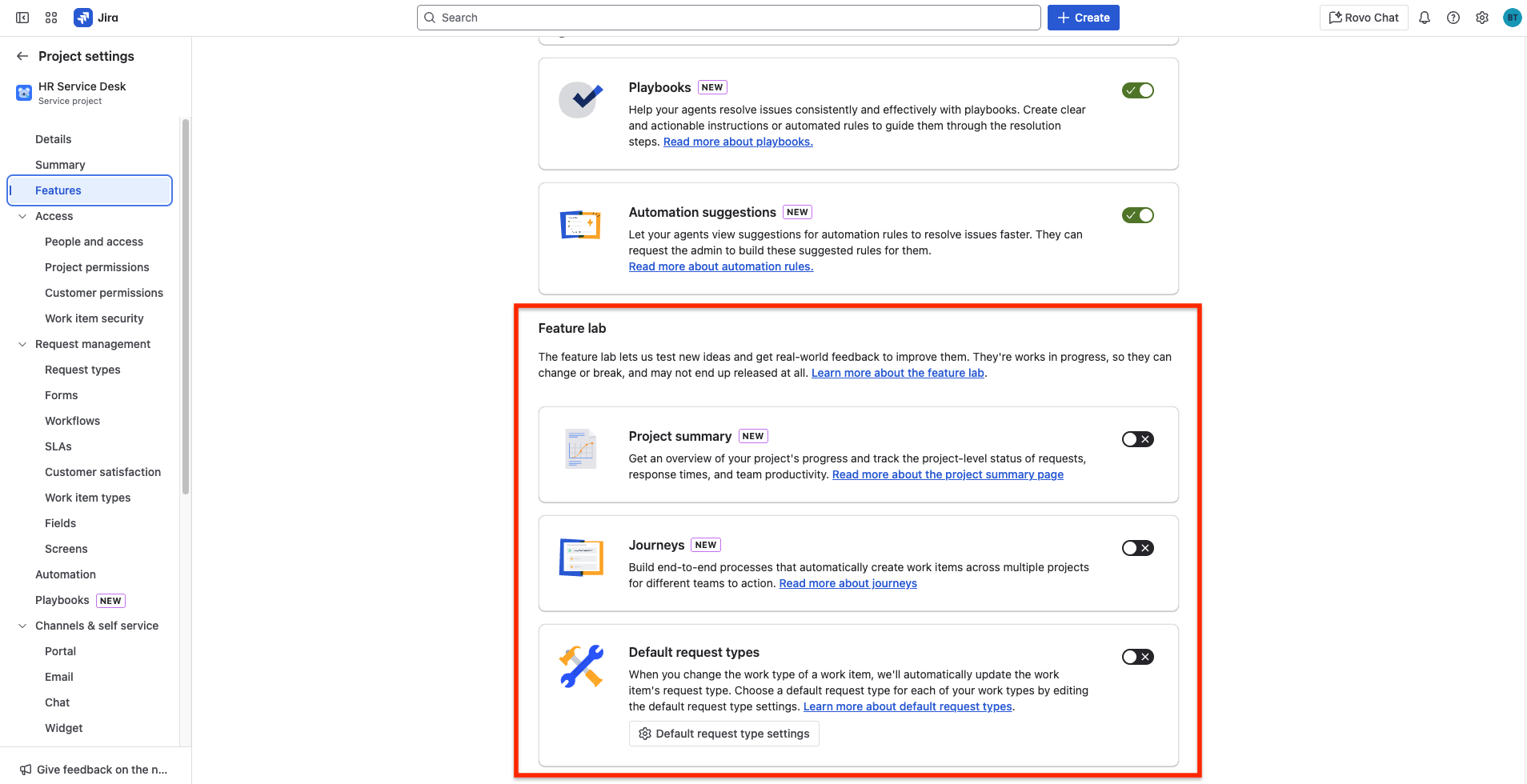Follow Learn more about the feature lab link

(x=898, y=373)
